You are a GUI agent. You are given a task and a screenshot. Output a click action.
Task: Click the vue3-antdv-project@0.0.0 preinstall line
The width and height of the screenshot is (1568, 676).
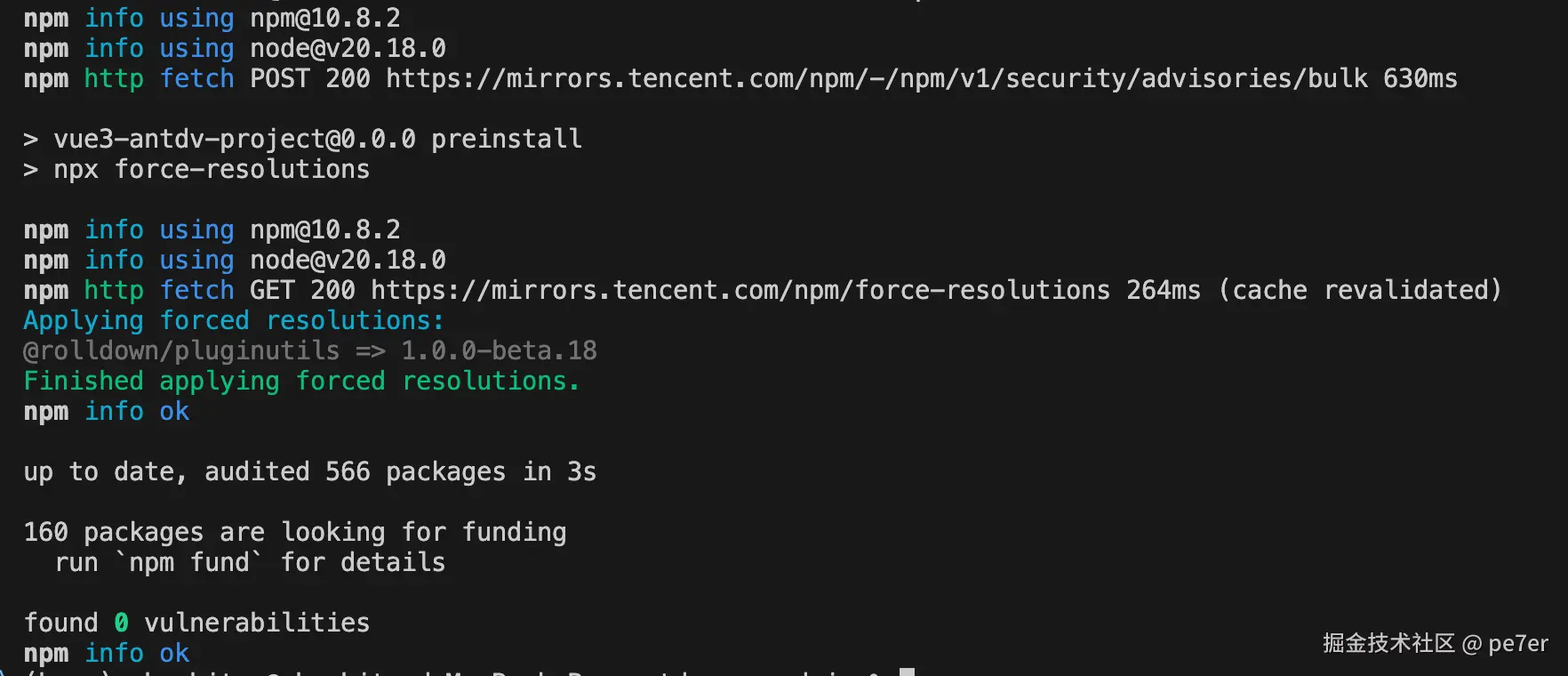(x=317, y=139)
